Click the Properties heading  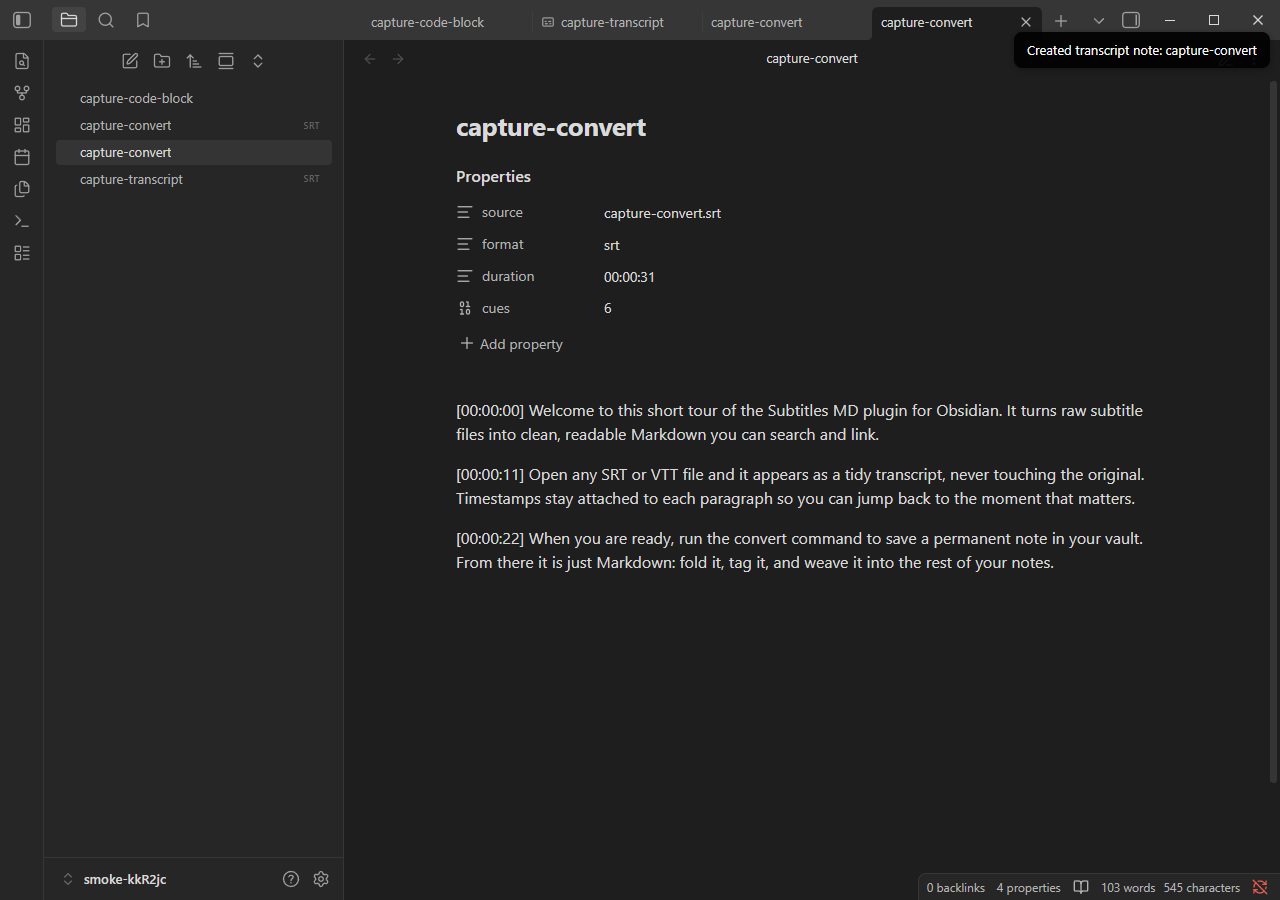(x=493, y=177)
